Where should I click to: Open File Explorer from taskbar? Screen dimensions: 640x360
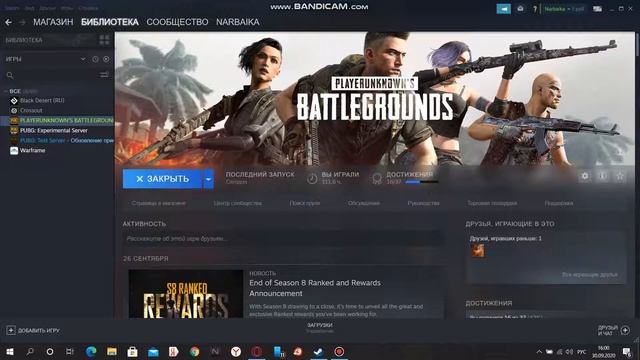pos(112,351)
